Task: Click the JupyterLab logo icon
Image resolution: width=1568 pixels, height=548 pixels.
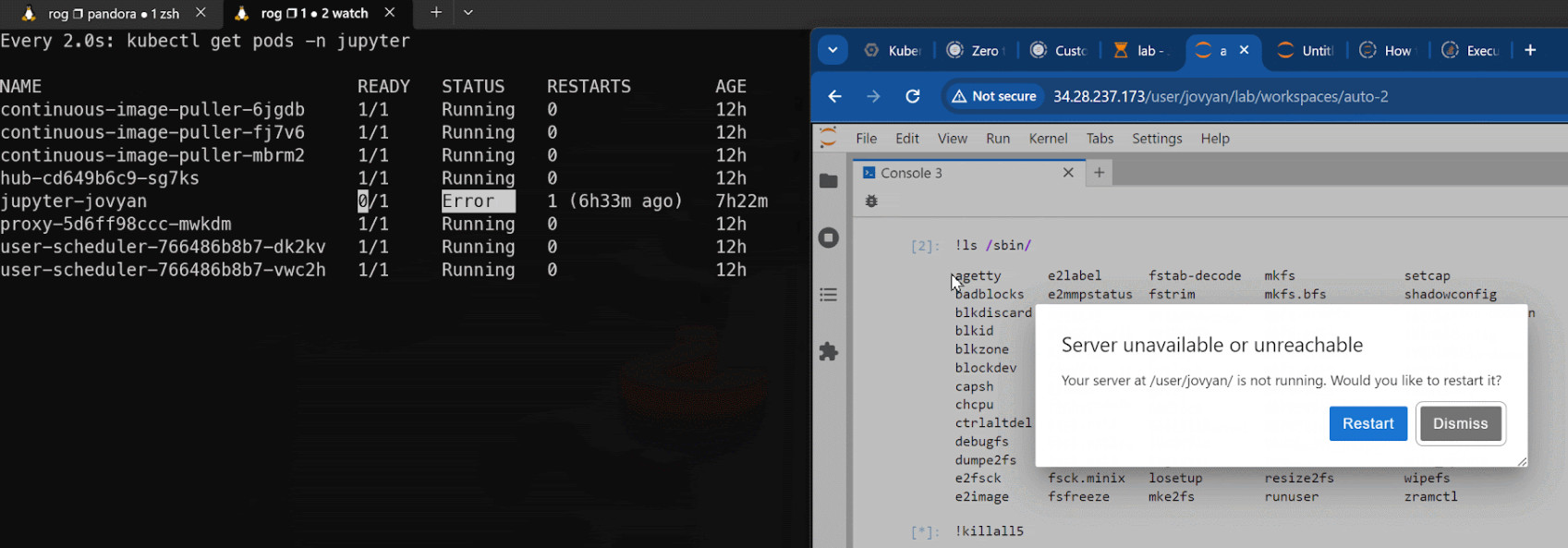Action: 829,138
